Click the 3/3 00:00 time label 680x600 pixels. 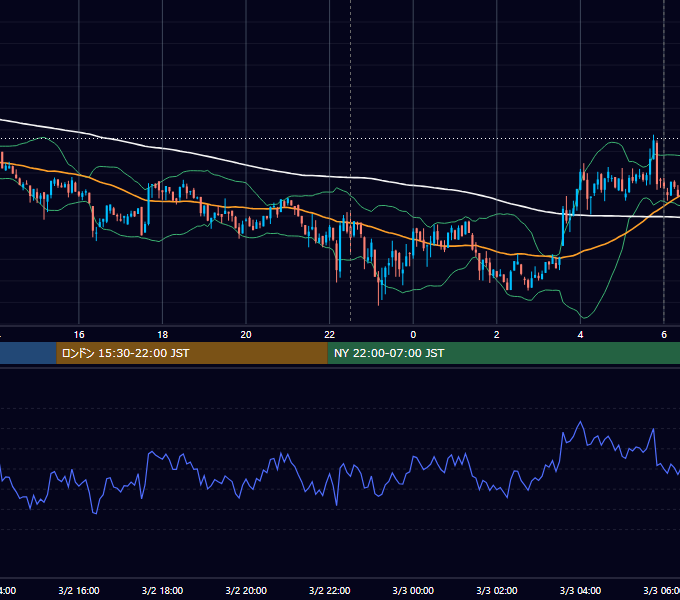(413, 590)
